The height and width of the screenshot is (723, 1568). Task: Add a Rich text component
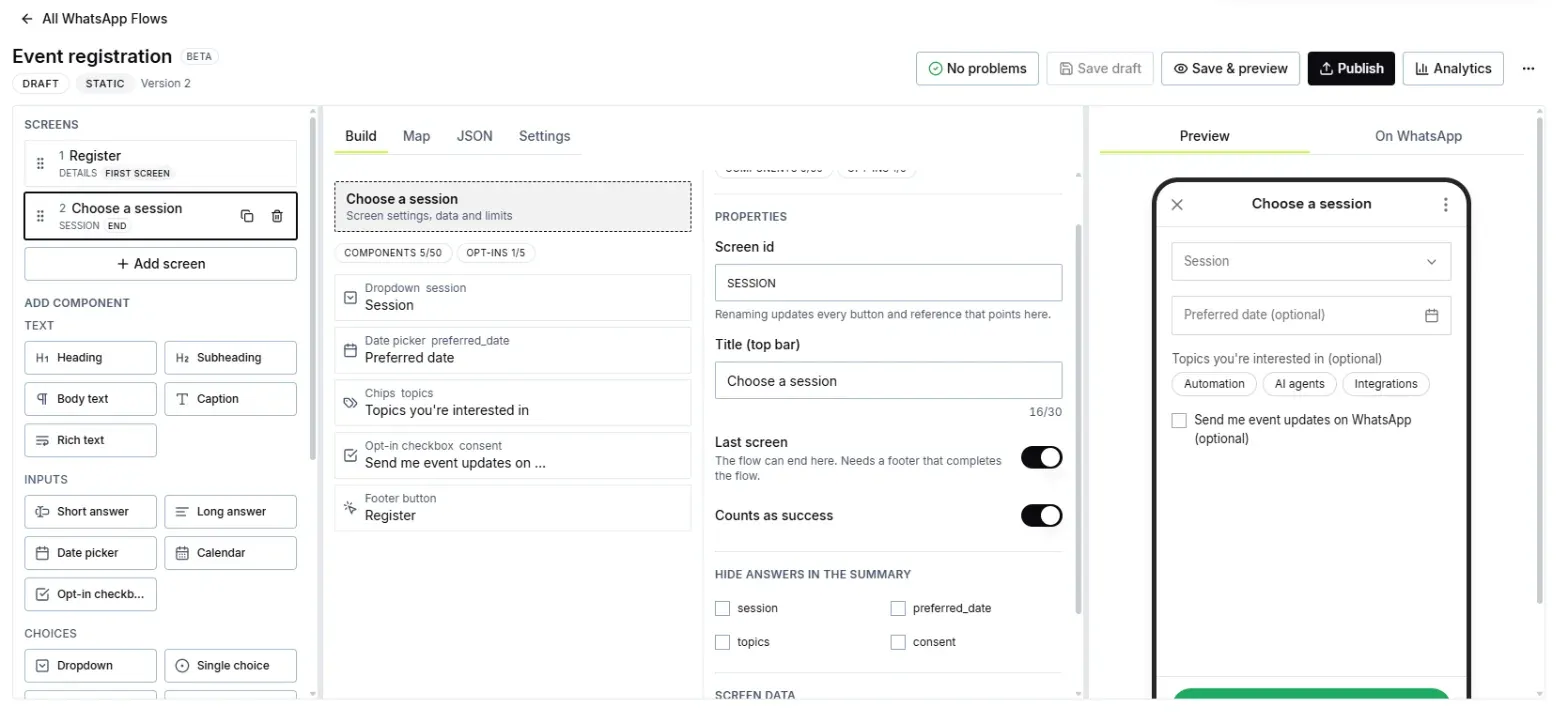tap(90, 440)
